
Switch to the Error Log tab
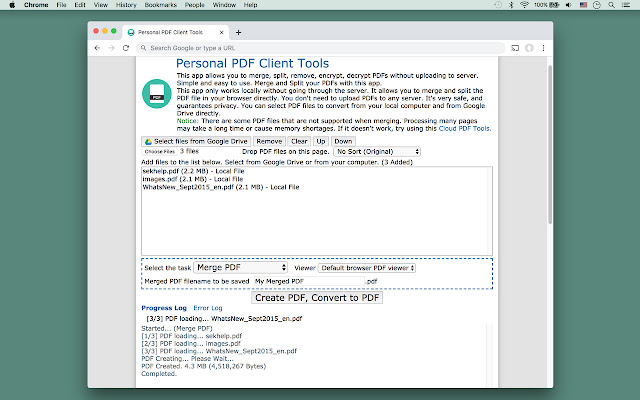tap(208, 308)
